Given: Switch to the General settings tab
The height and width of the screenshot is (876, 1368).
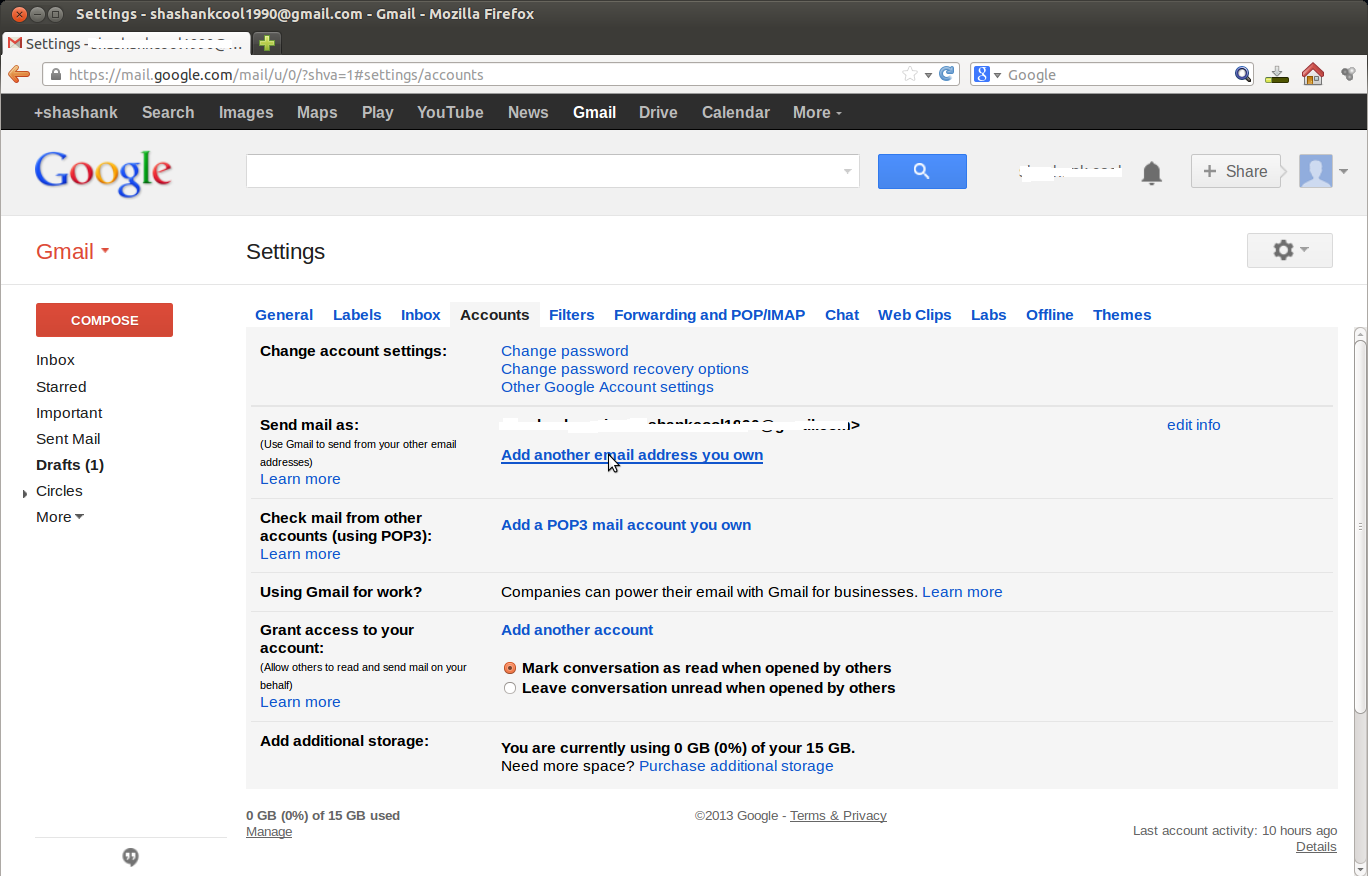Looking at the screenshot, I should pos(284,315).
